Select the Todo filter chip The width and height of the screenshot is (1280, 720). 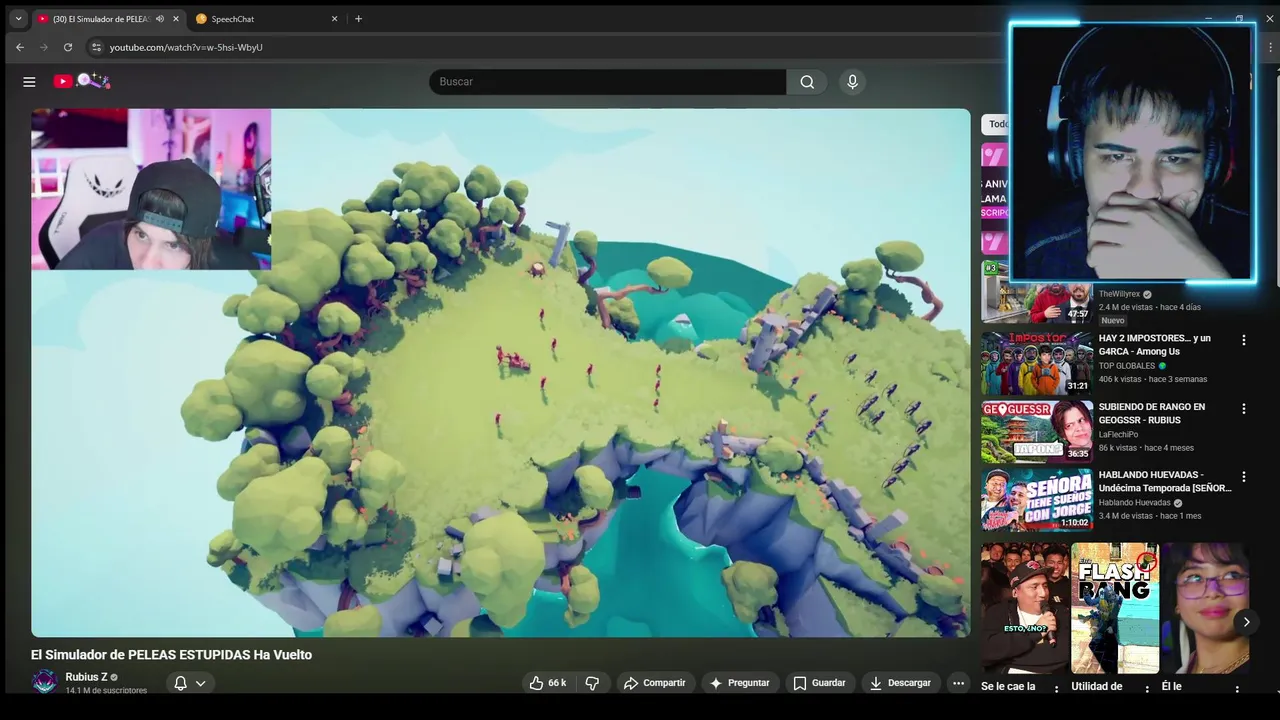[996, 124]
